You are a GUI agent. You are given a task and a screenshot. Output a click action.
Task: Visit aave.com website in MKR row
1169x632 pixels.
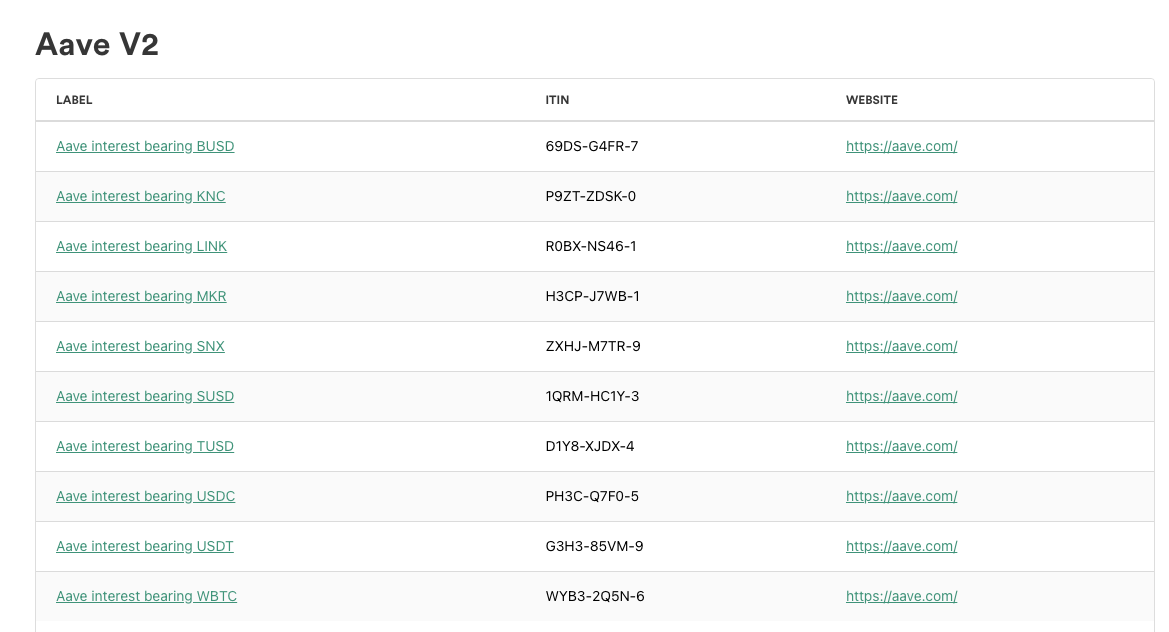pos(901,296)
